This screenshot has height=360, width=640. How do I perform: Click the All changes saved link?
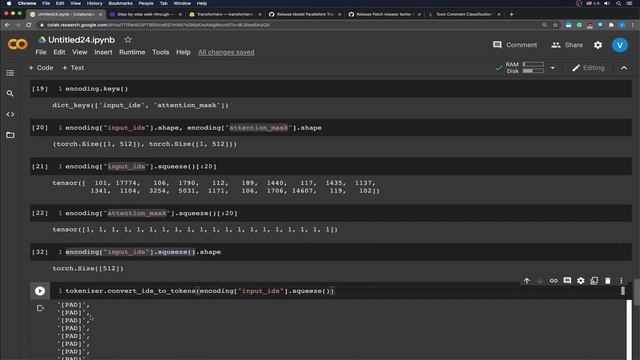(x=226, y=52)
